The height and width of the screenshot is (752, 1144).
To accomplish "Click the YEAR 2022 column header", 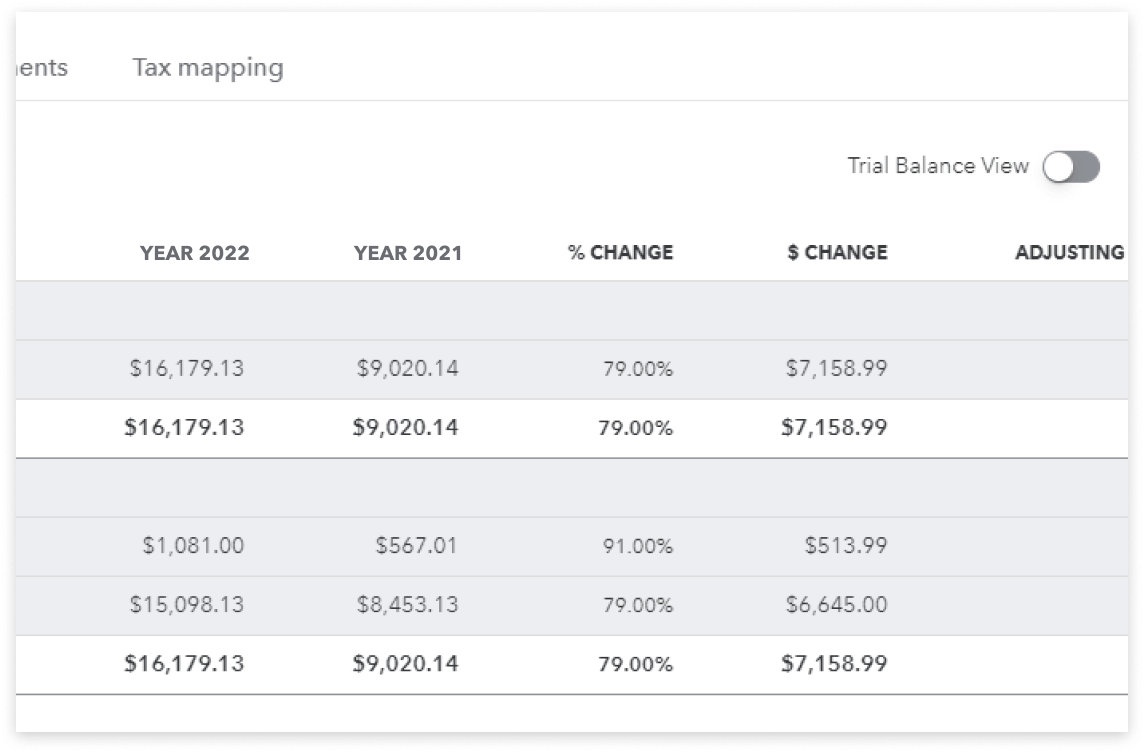I will 194,253.
